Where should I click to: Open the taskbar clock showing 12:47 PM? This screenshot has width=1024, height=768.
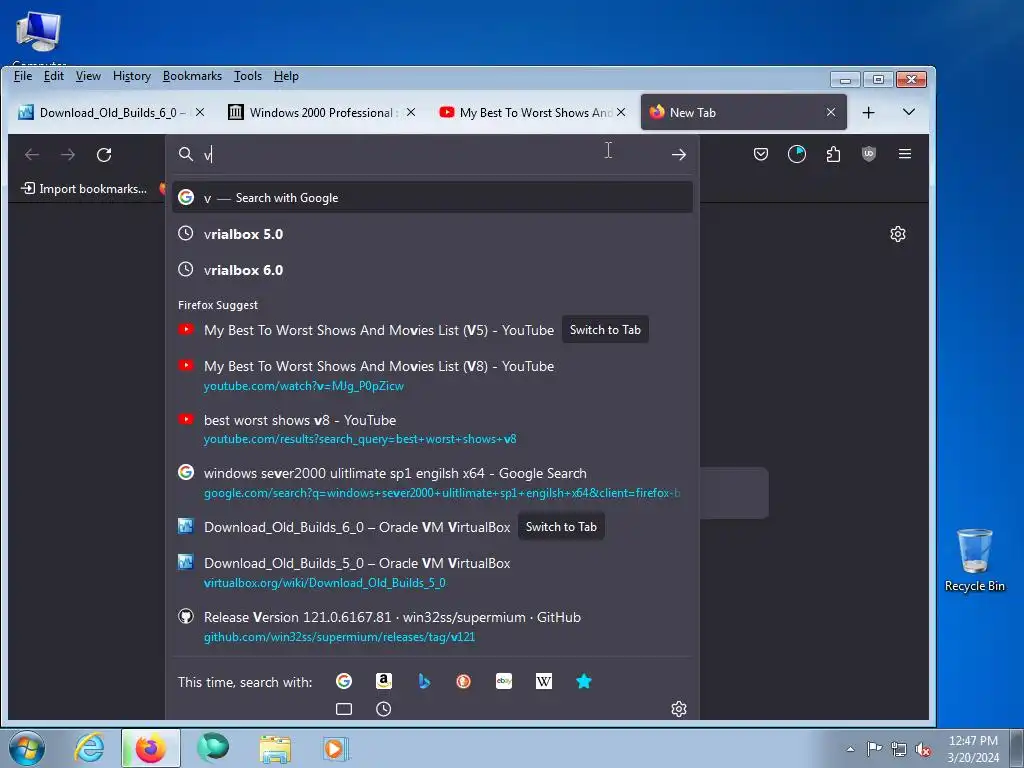point(973,749)
